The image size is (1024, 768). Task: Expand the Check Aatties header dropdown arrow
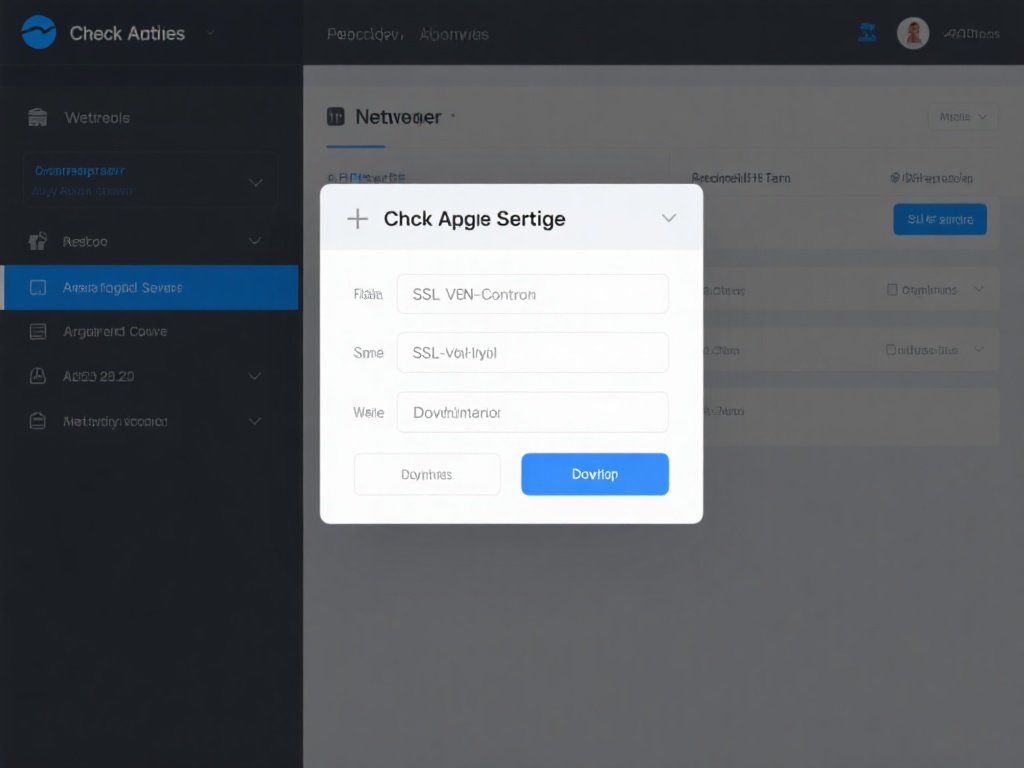pyautogui.click(x=211, y=33)
